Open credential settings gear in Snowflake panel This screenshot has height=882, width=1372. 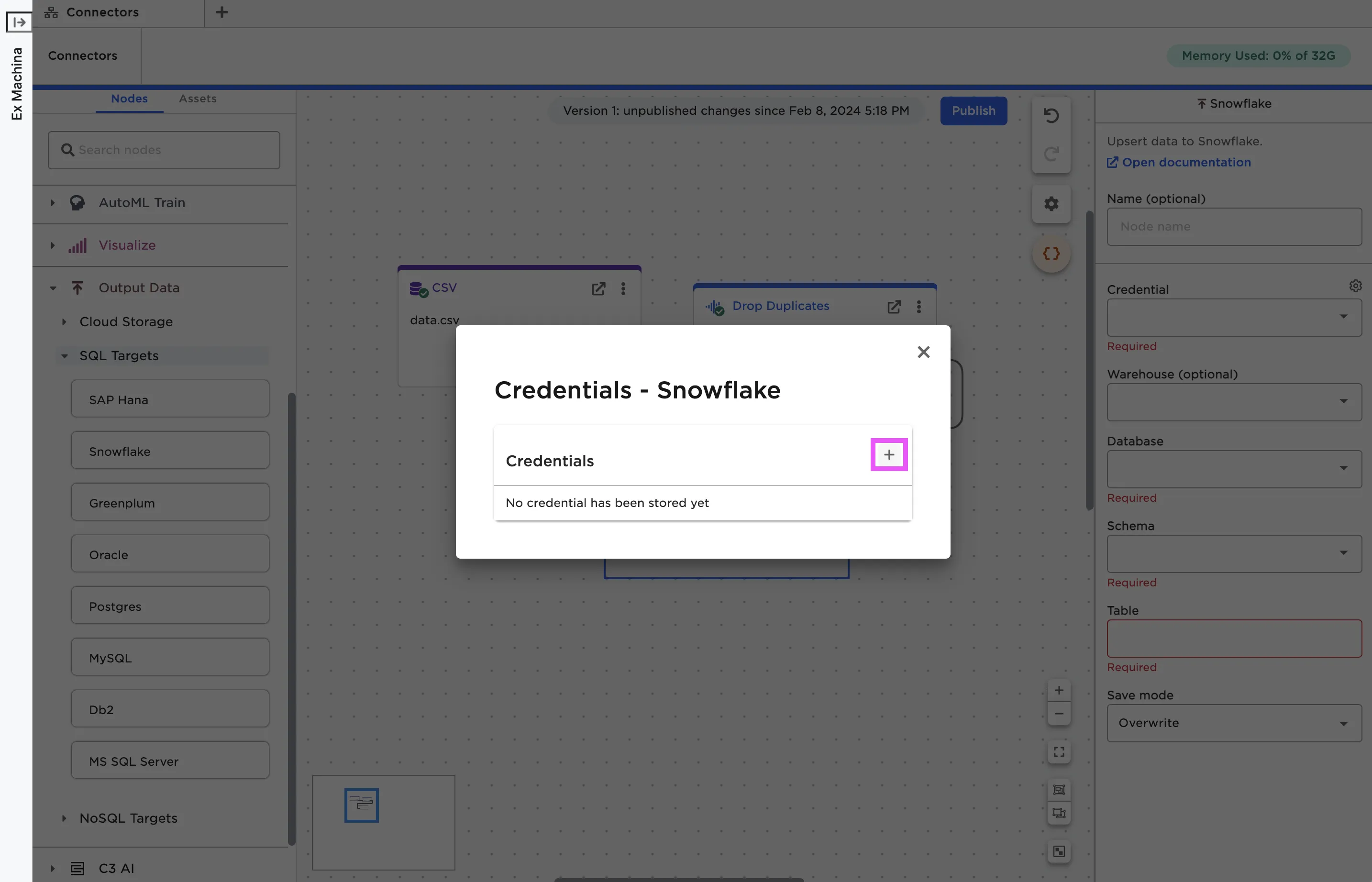pos(1355,285)
